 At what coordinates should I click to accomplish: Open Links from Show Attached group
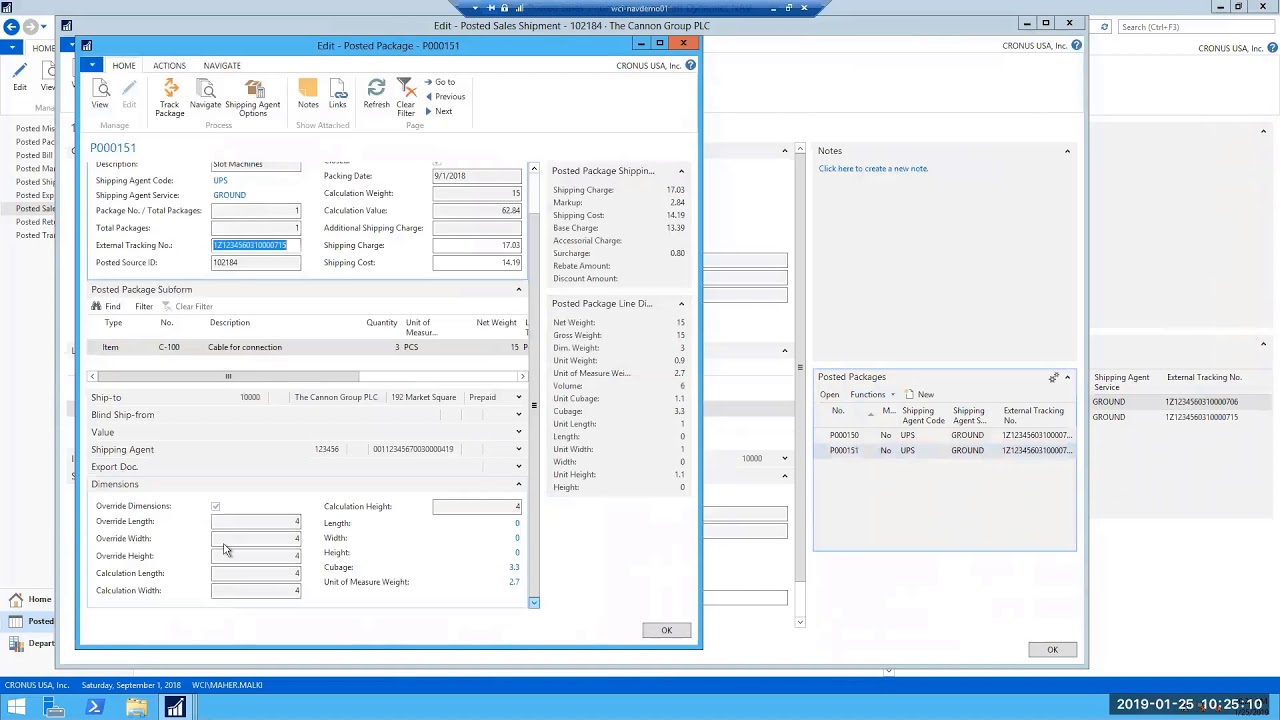(x=338, y=95)
